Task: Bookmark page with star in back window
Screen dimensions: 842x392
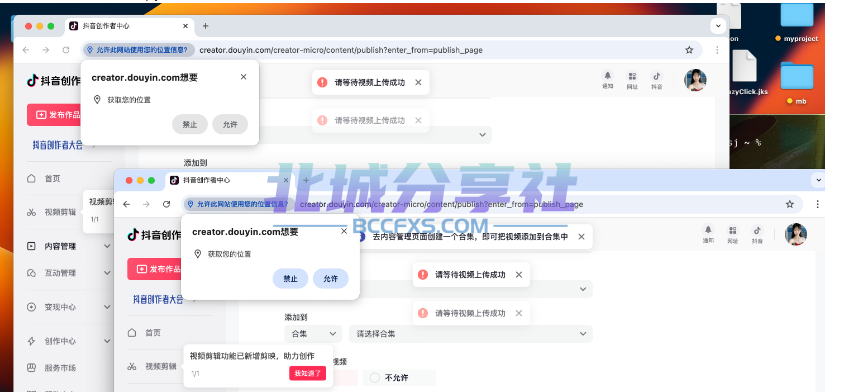Action: 689,50
